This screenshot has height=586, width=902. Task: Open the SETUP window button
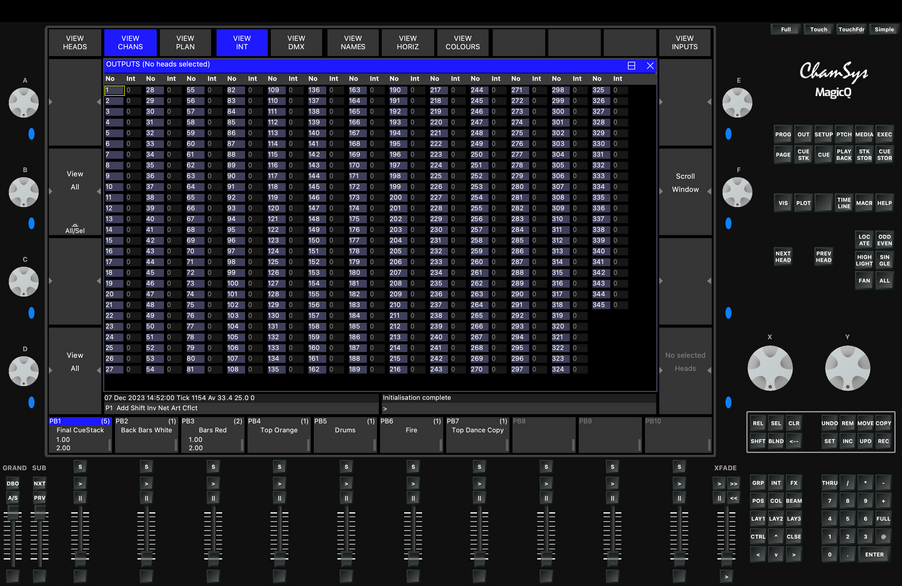[823, 135]
